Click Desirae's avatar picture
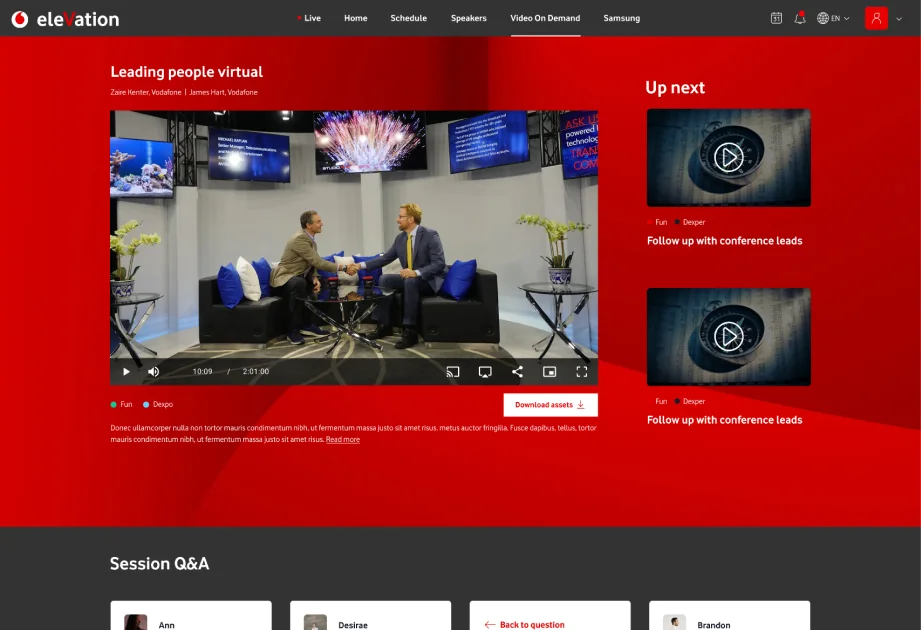The width and height of the screenshot is (921, 630). pyautogui.click(x=315, y=622)
